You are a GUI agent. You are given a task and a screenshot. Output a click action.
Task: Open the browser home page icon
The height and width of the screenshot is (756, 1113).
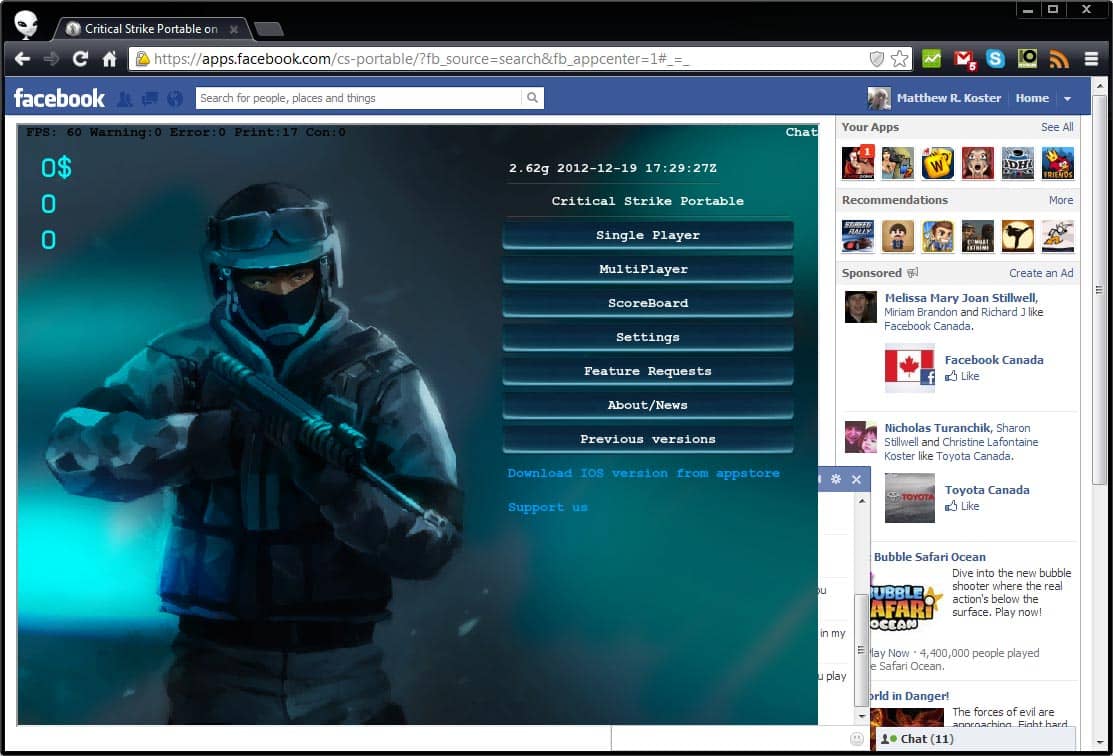click(109, 59)
